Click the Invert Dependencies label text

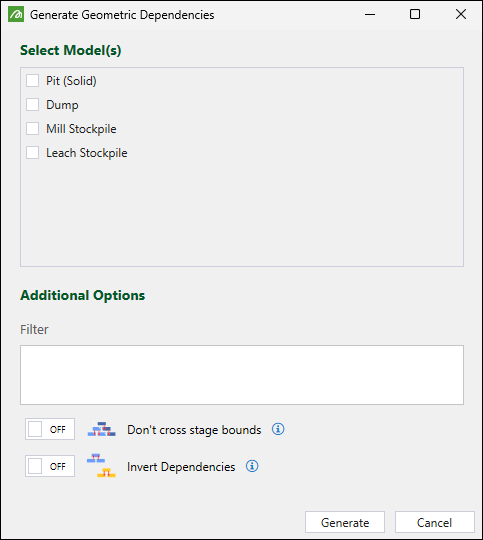pos(181,467)
